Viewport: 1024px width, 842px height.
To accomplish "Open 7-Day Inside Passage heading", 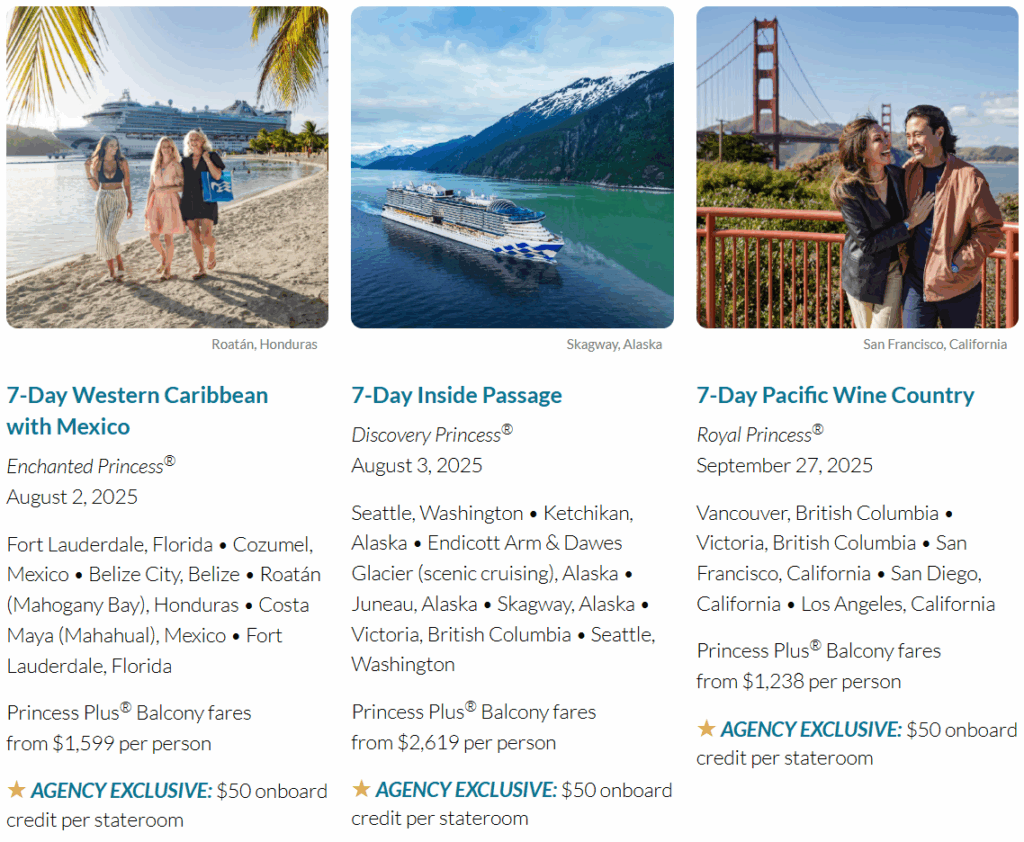I will point(456,395).
